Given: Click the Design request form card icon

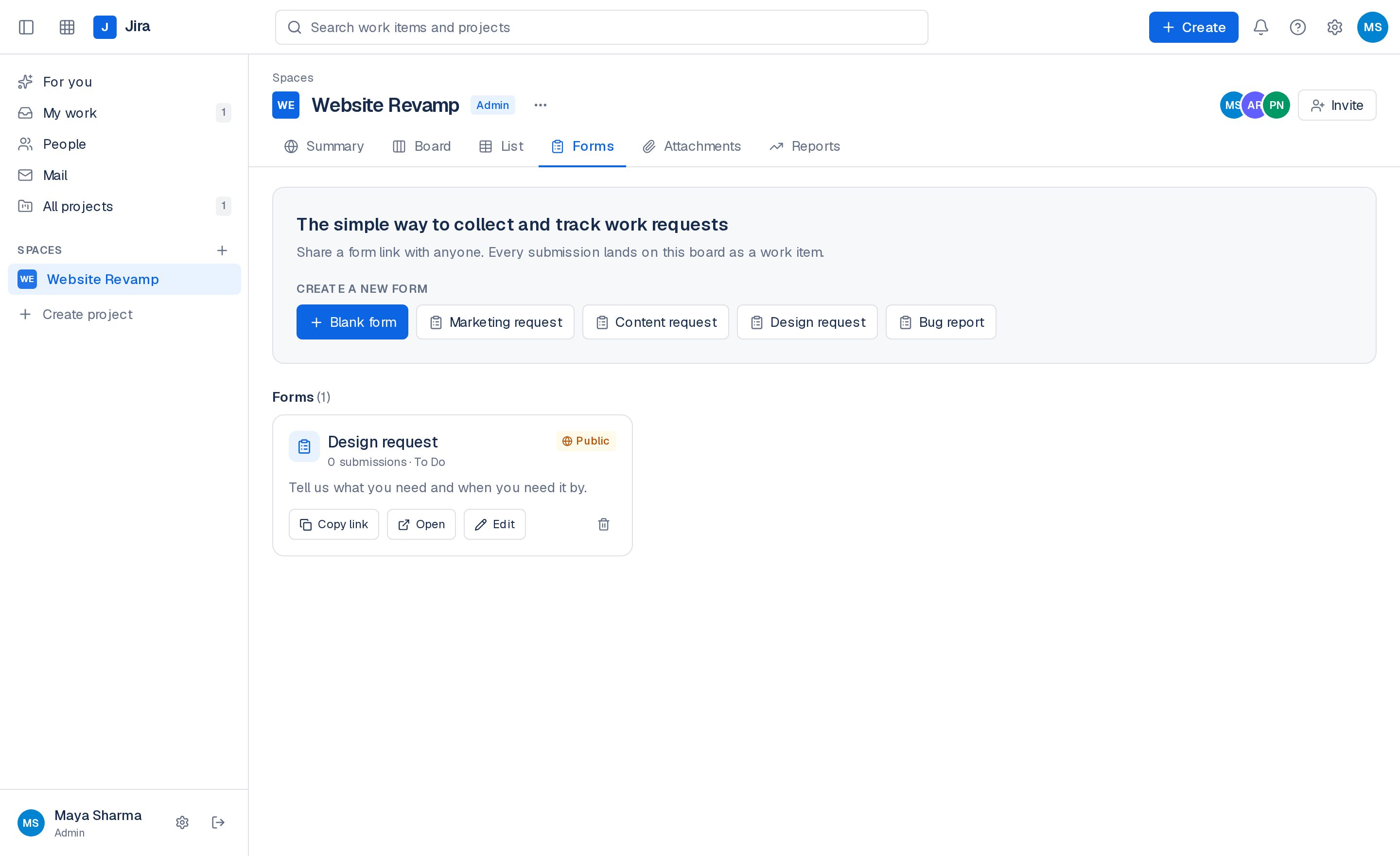Looking at the screenshot, I should point(304,447).
